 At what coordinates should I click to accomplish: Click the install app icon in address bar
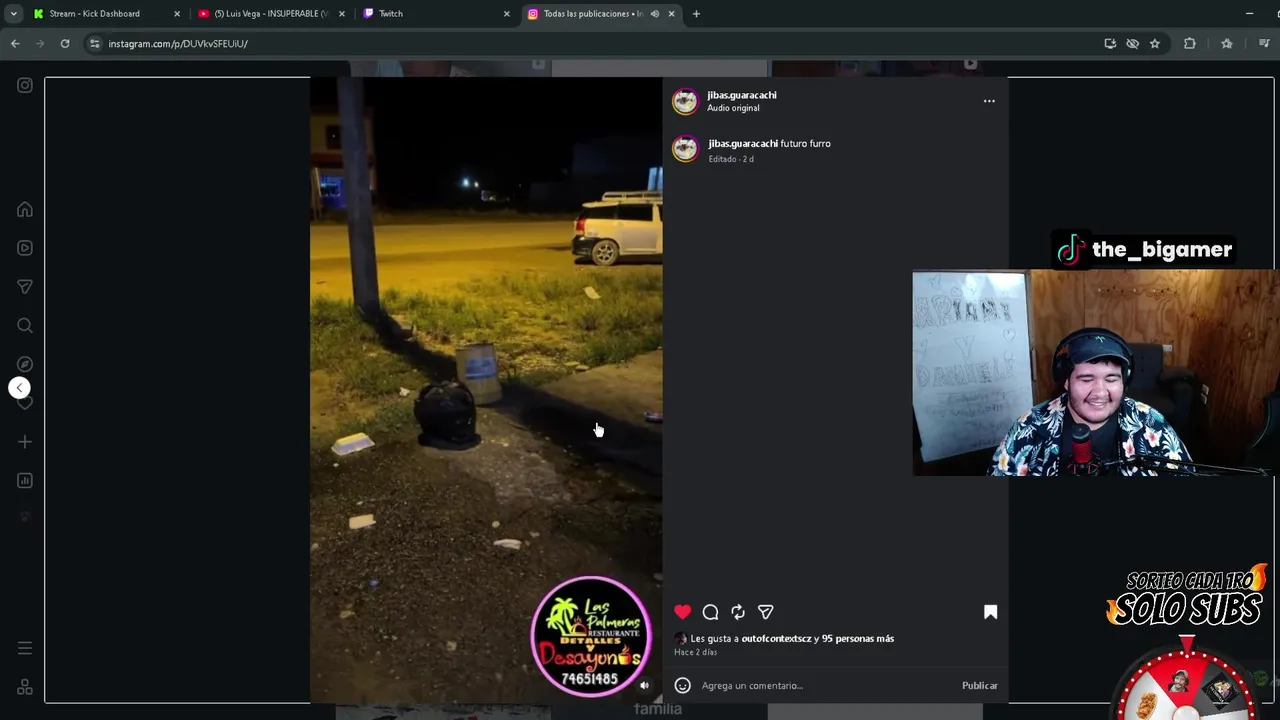tap(1110, 43)
